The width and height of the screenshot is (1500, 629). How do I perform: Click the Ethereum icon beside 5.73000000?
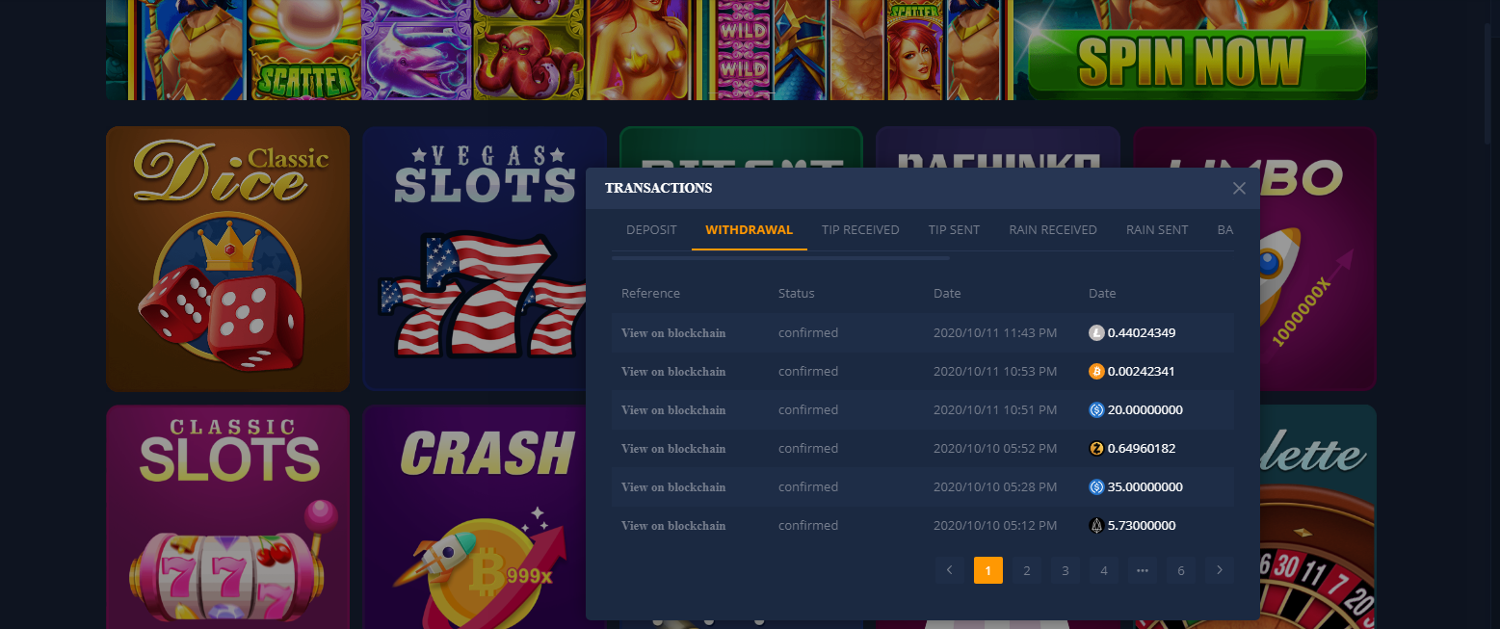point(1096,525)
